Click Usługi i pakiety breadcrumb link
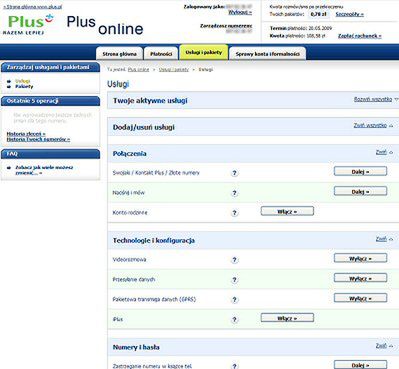 pyautogui.click(x=174, y=69)
